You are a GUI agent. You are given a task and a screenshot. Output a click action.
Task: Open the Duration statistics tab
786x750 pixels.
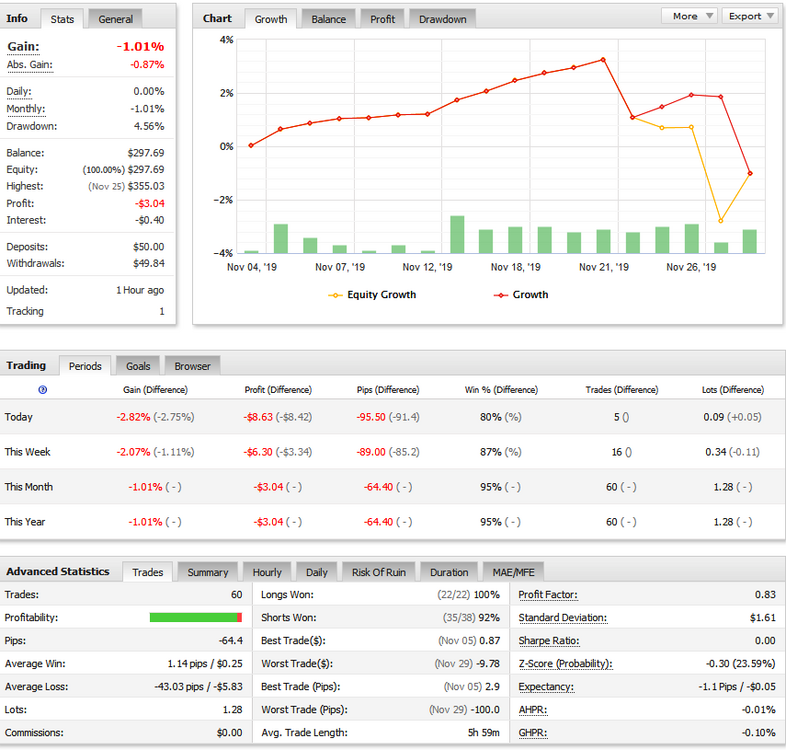[449, 572]
